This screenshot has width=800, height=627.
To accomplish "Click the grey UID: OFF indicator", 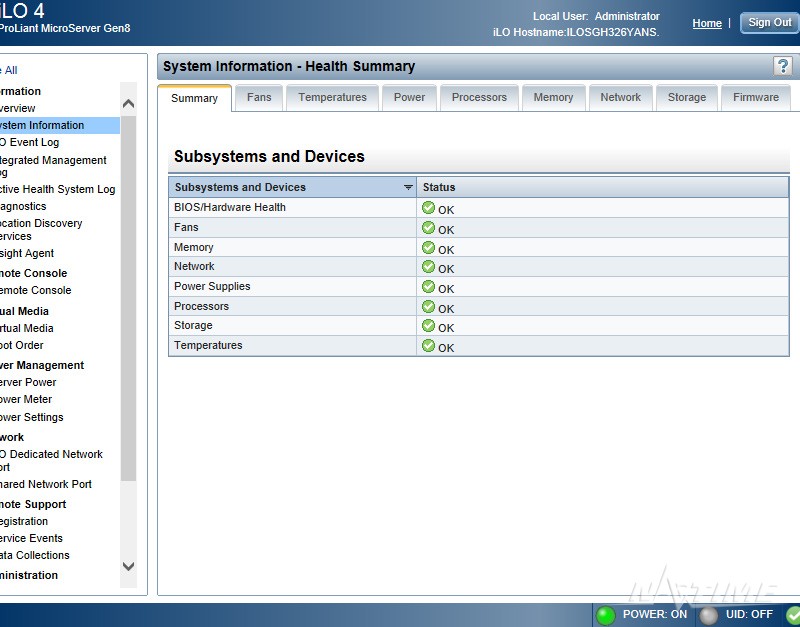I will (x=708, y=615).
